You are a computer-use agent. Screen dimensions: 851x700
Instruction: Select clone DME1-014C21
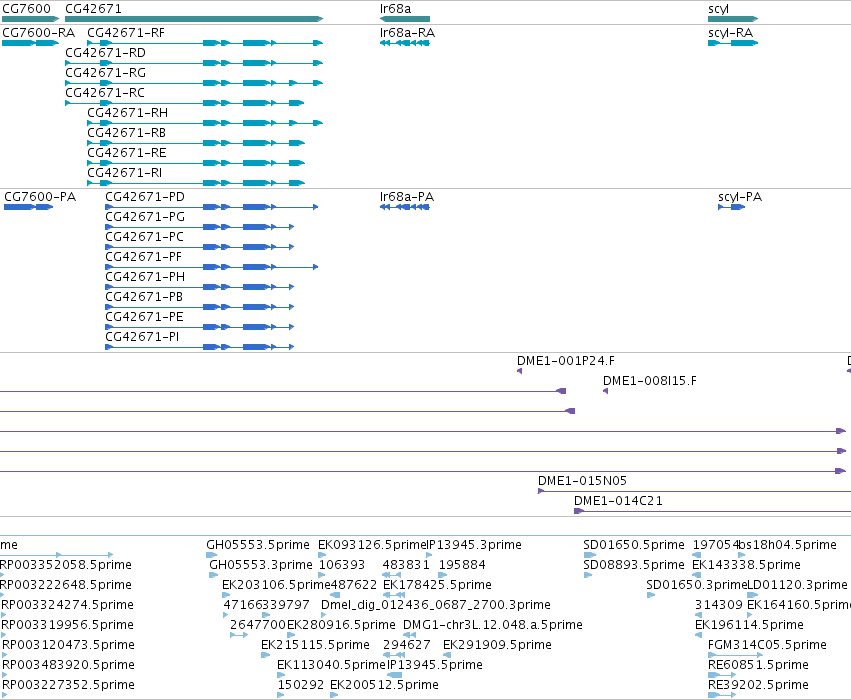point(618,501)
